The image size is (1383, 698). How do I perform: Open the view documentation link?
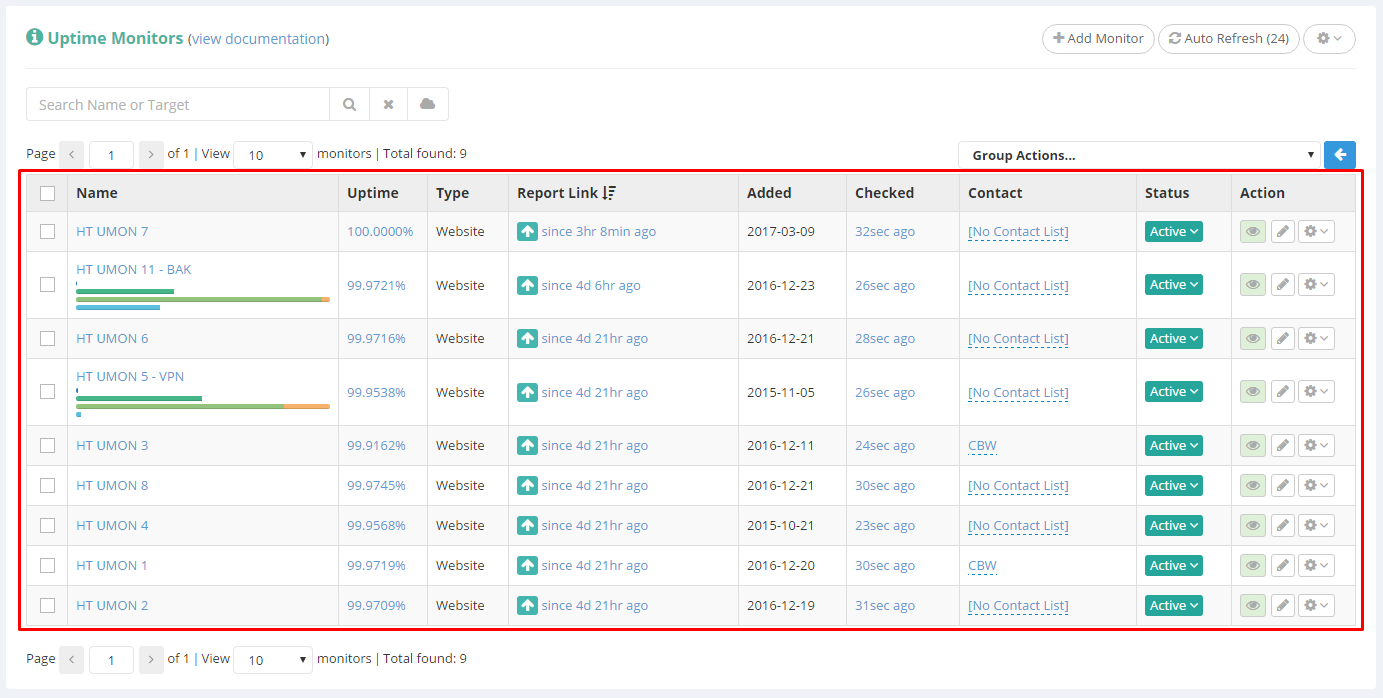click(x=258, y=39)
